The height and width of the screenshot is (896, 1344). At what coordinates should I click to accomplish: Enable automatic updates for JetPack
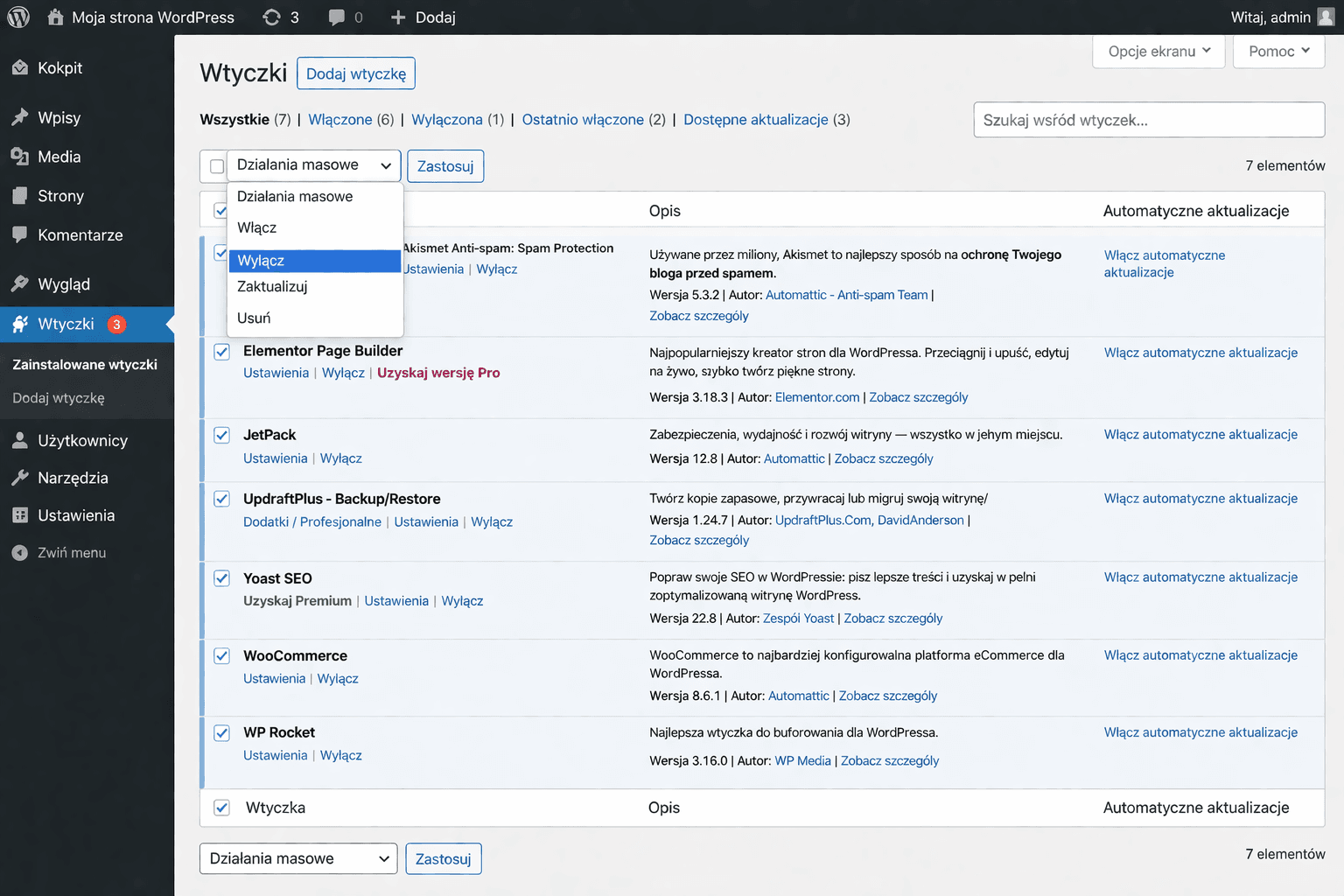click(1200, 435)
